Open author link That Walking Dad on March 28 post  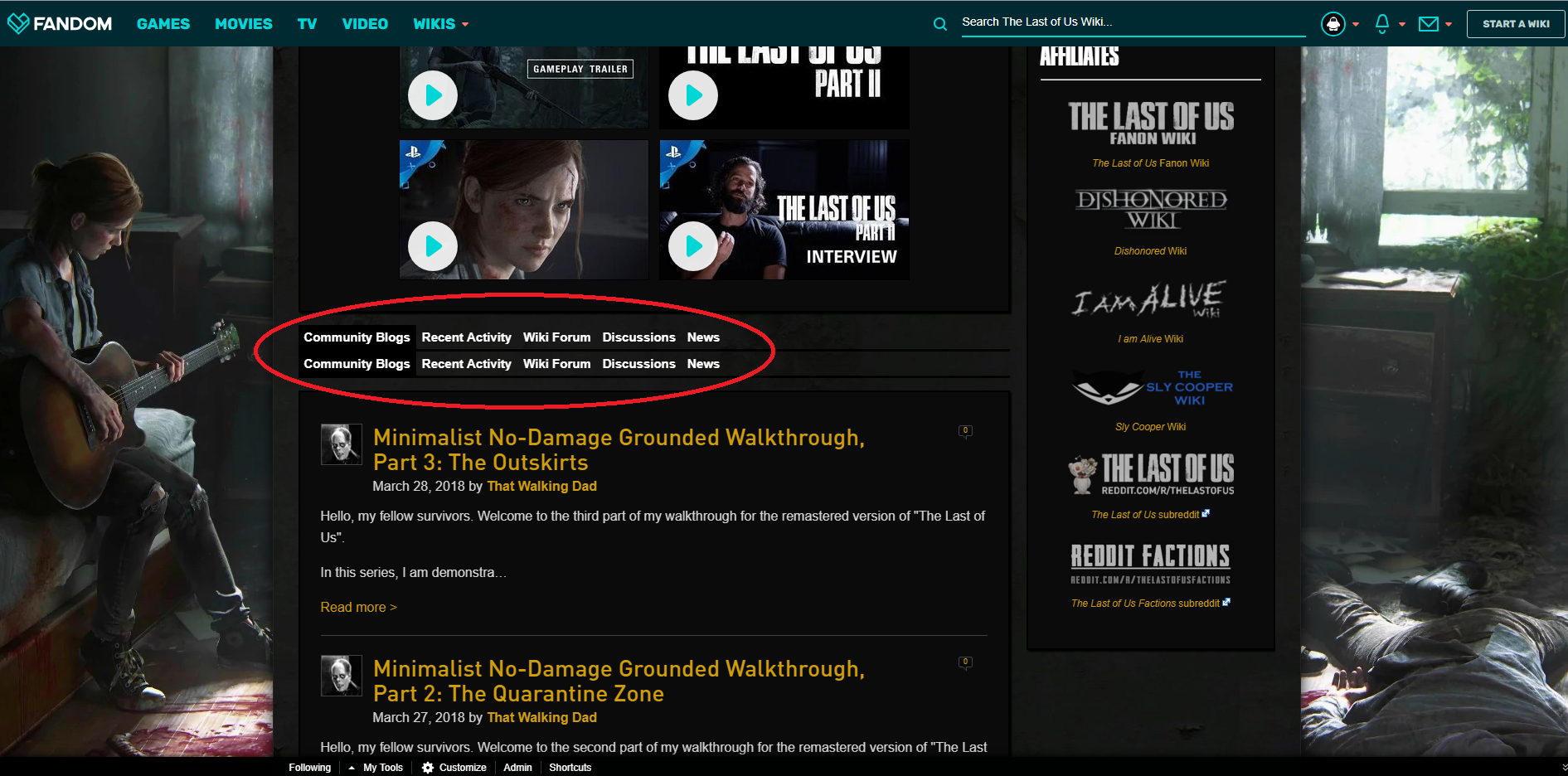click(541, 487)
